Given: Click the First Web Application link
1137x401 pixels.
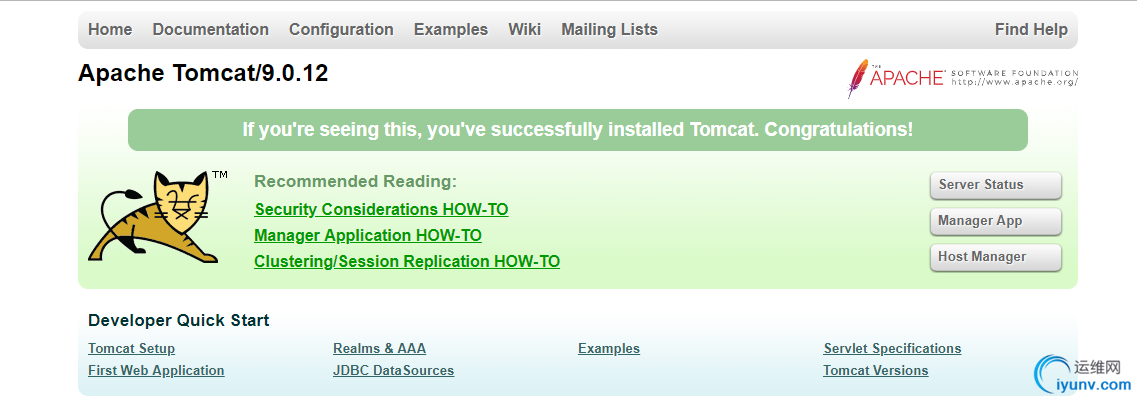Looking at the screenshot, I should (156, 371).
